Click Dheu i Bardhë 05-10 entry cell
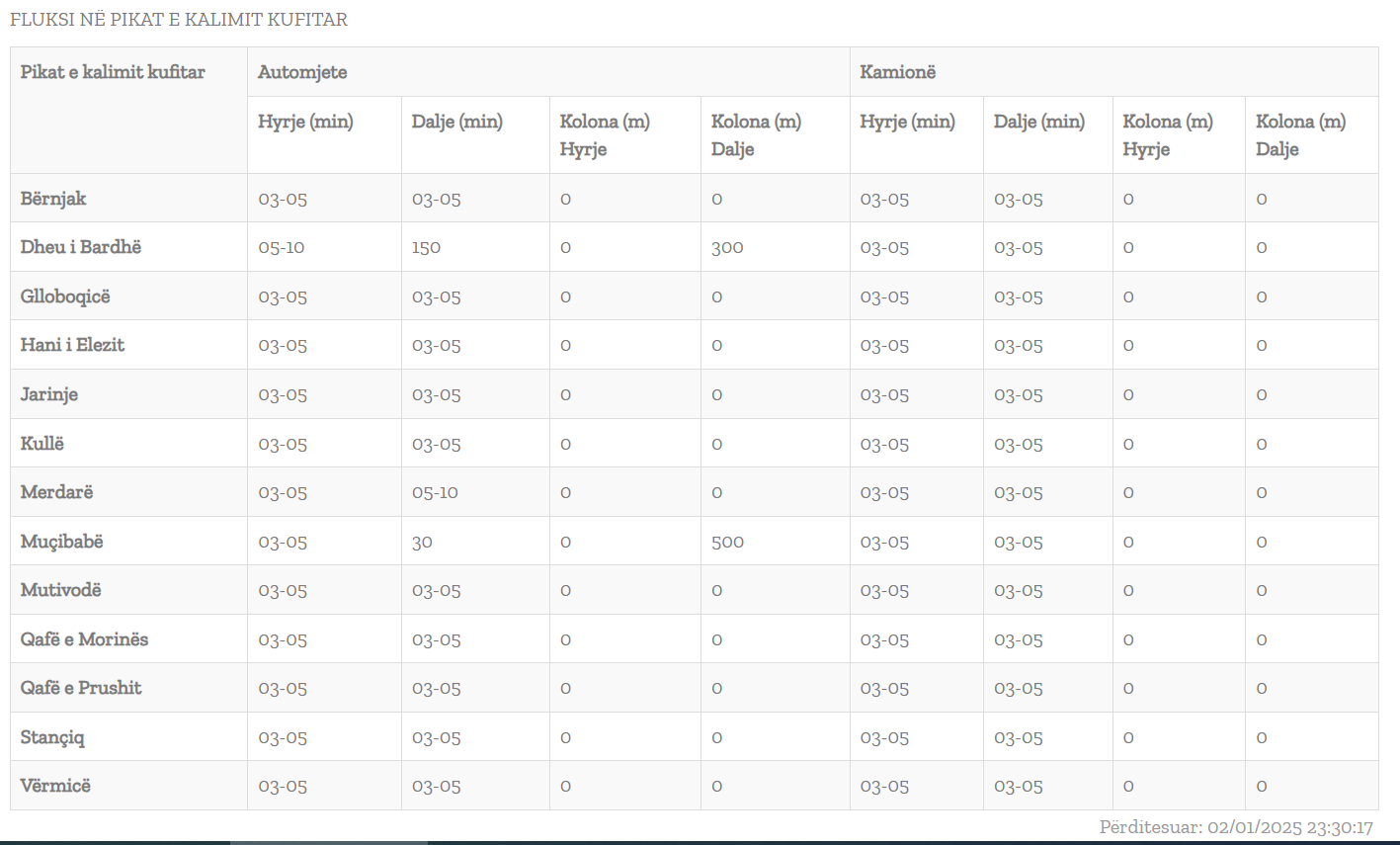1400x845 pixels. click(282, 247)
